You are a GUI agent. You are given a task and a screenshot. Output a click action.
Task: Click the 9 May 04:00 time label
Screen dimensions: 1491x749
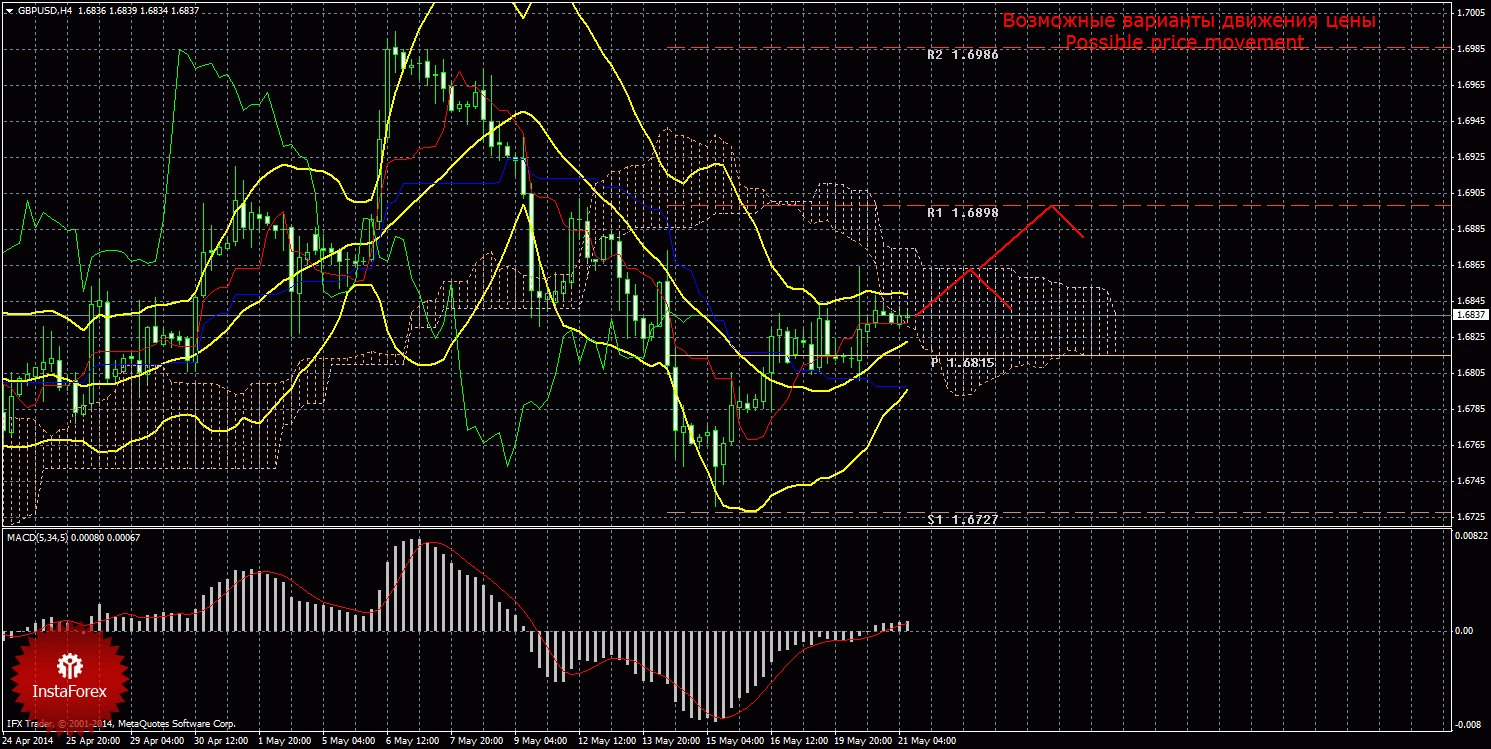pos(539,742)
